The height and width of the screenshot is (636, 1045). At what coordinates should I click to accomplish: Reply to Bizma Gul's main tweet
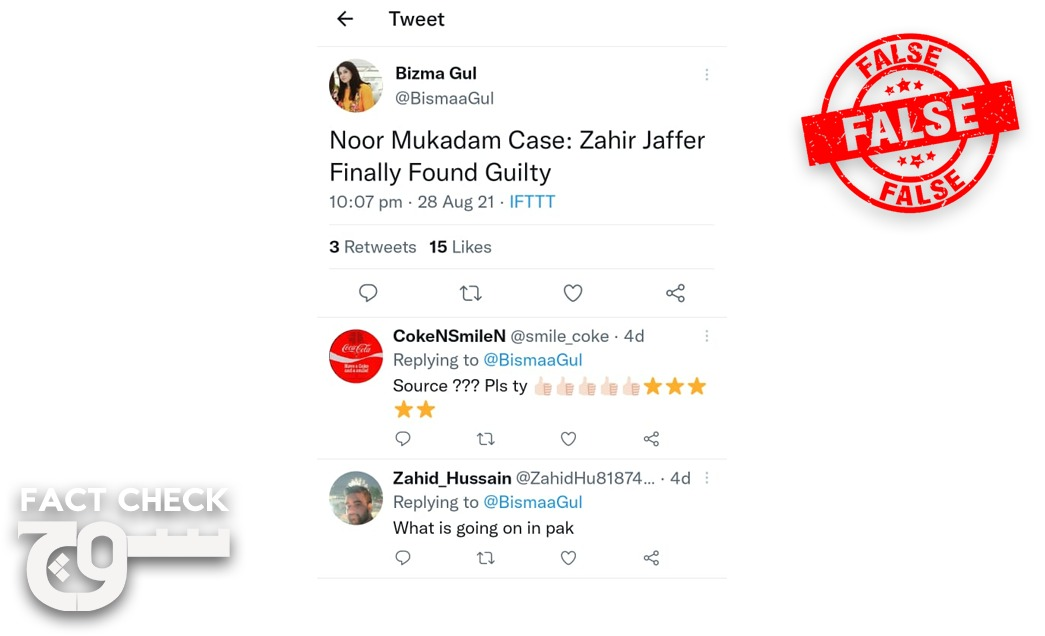[368, 293]
